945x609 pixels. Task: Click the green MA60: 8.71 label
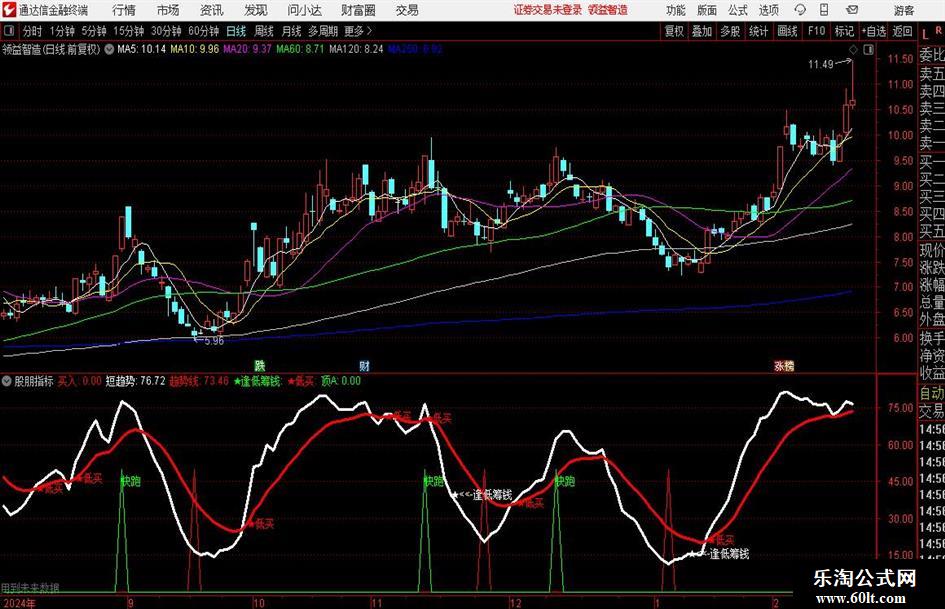point(300,49)
